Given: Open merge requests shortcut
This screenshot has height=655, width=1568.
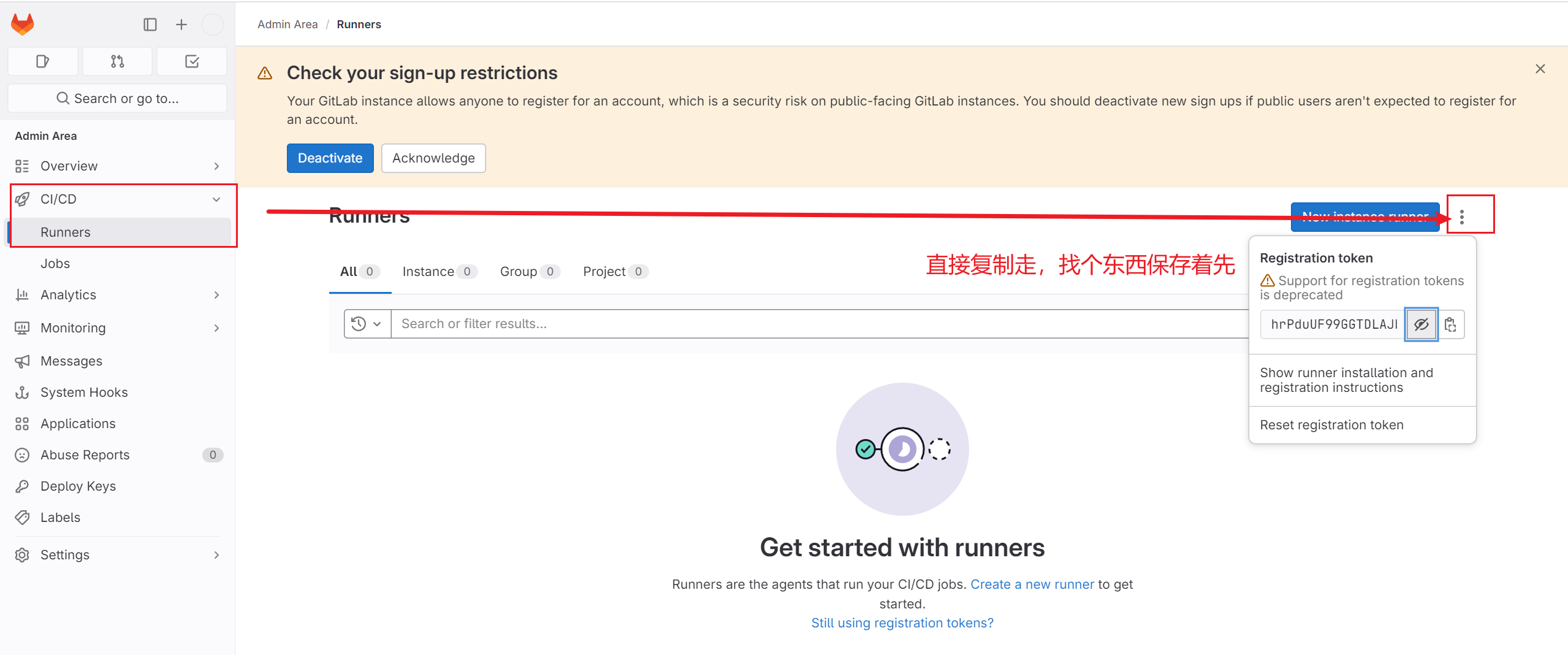Looking at the screenshot, I should click(118, 61).
